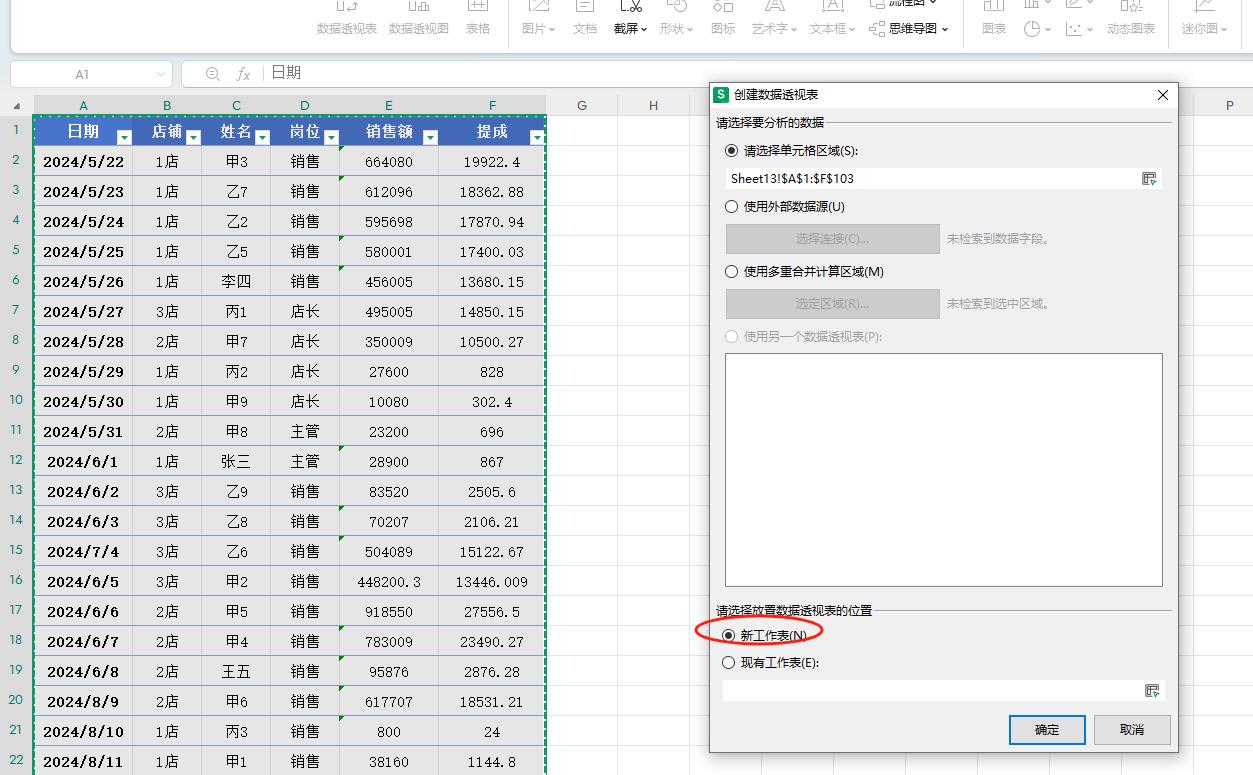The width and height of the screenshot is (1253, 775).
Task: Expand the 图片 dropdown
Action: (x=551, y=30)
